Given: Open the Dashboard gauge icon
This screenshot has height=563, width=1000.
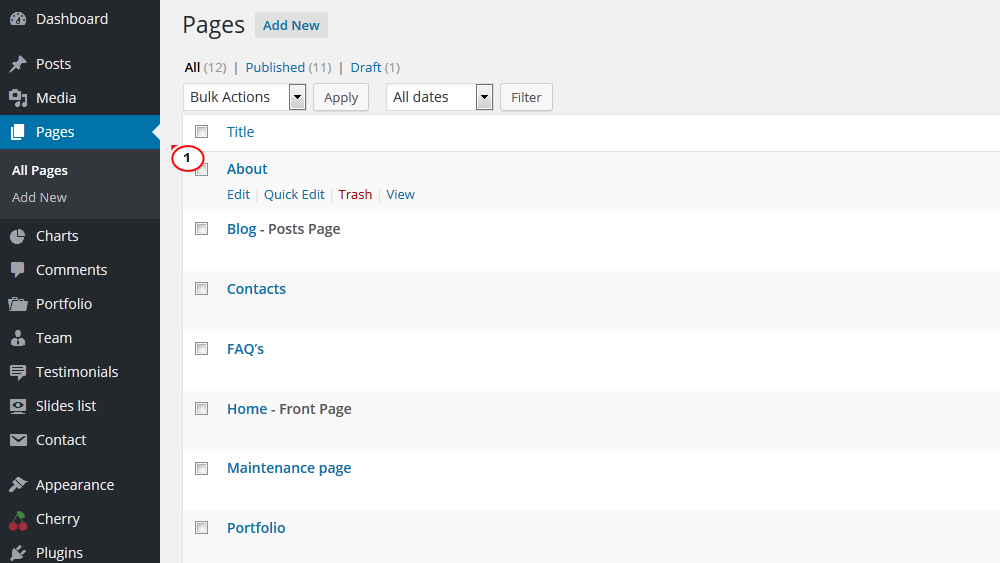Looking at the screenshot, I should (18, 19).
